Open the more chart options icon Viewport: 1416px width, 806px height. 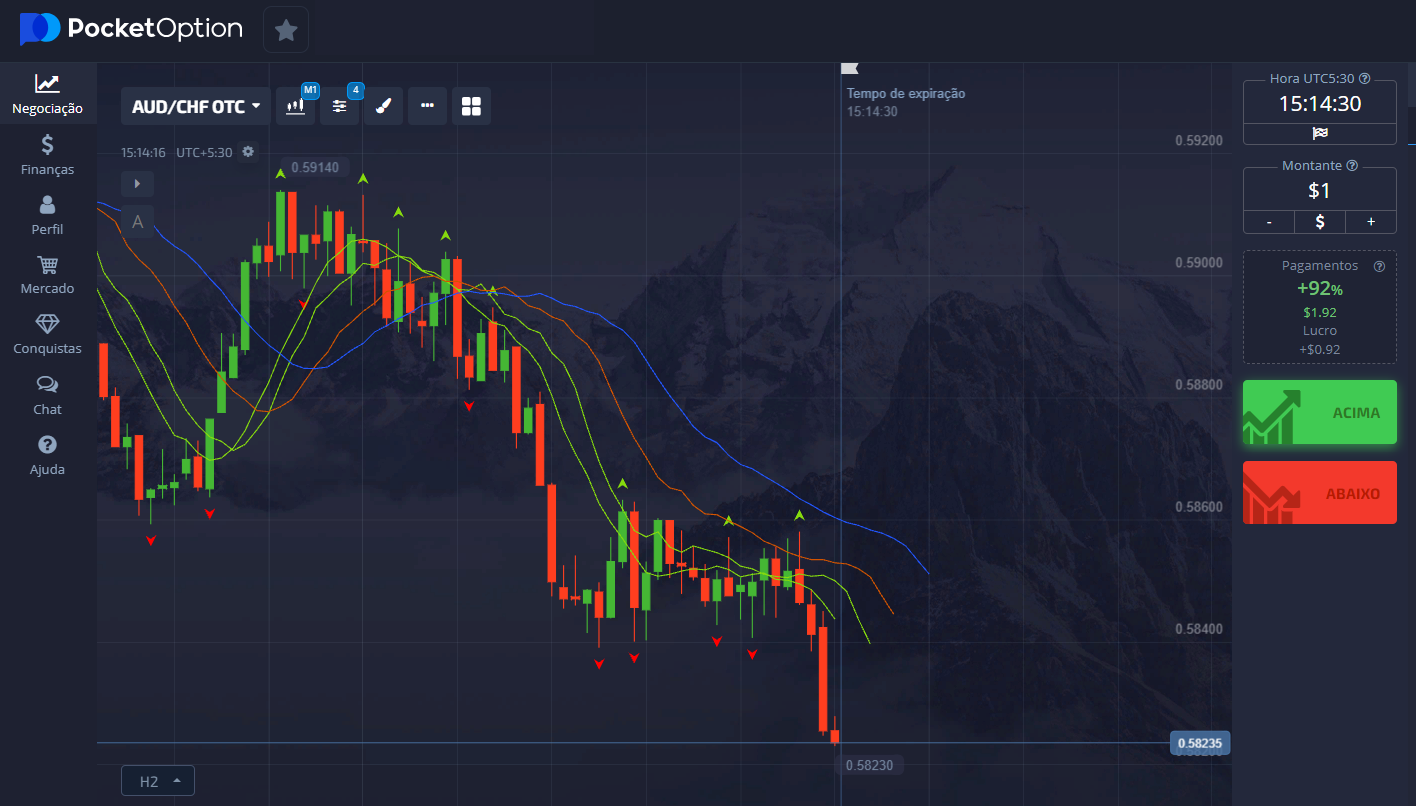click(427, 105)
